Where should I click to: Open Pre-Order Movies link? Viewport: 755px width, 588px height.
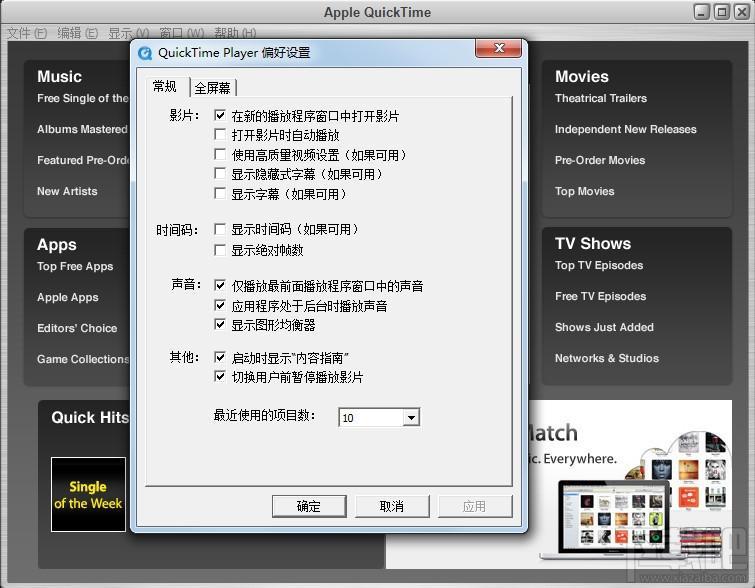tap(599, 160)
